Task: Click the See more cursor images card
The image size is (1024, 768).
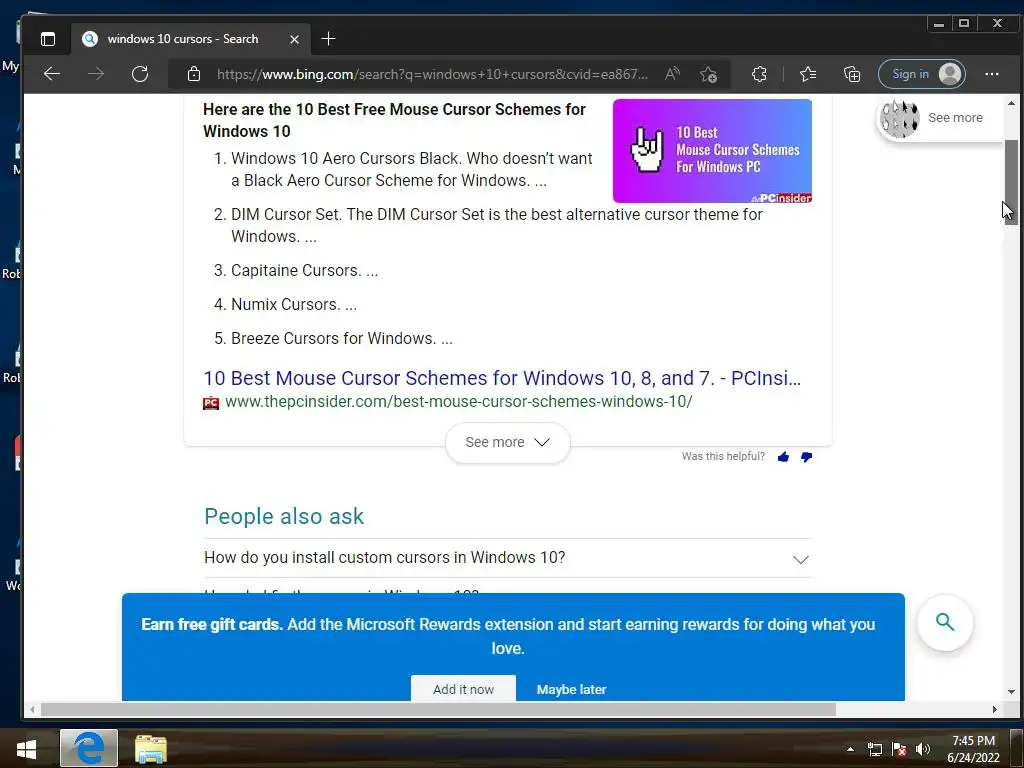Action: point(938,118)
